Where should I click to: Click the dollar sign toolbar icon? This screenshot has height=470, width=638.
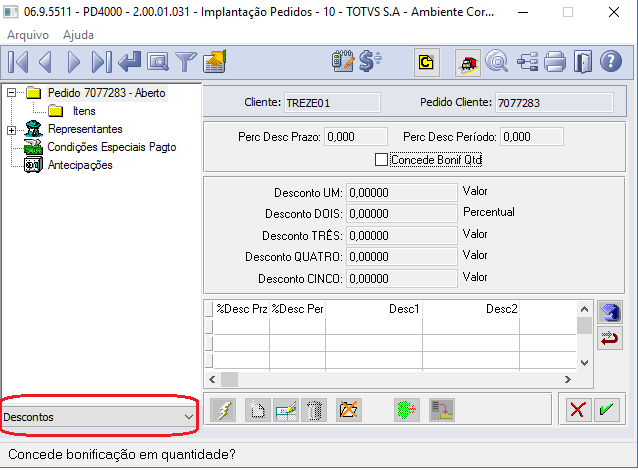pyautogui.click(x=370, y=61)
